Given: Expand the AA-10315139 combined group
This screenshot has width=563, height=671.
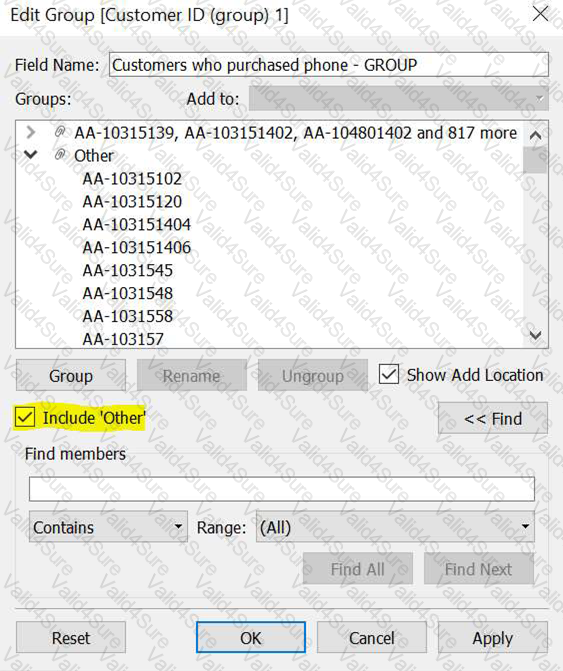Looking at the screenshot, I should (x=31, y=132).
